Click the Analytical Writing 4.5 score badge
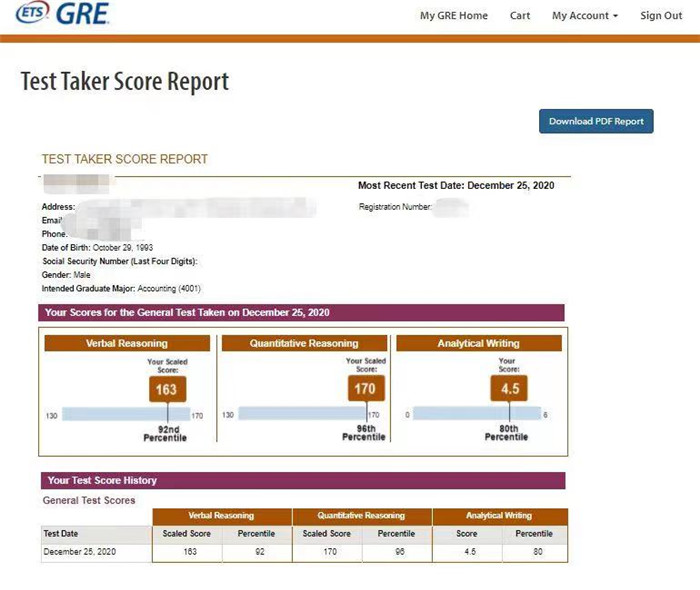The height and width of the screenshot is (590, 700). click(x=509, y=388)
